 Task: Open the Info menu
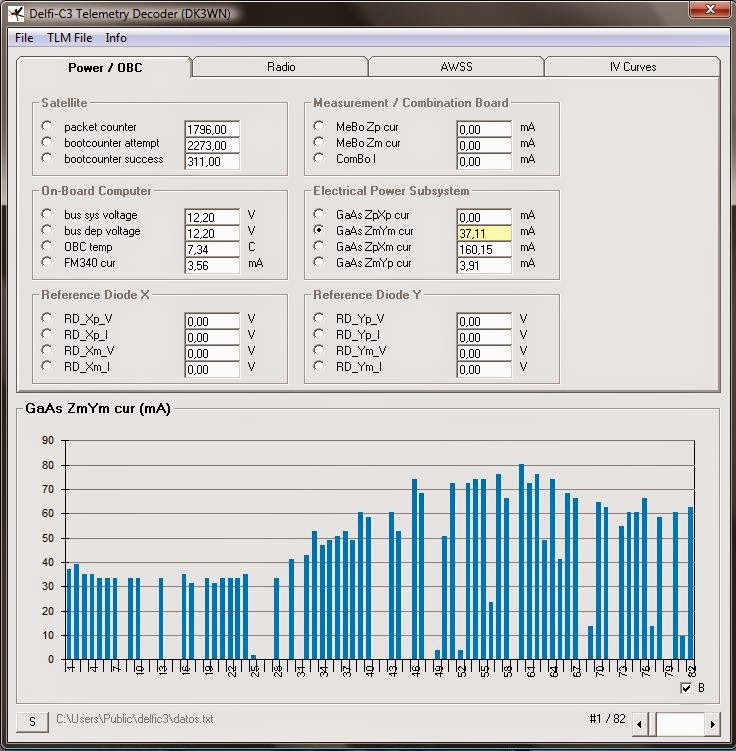116,38
